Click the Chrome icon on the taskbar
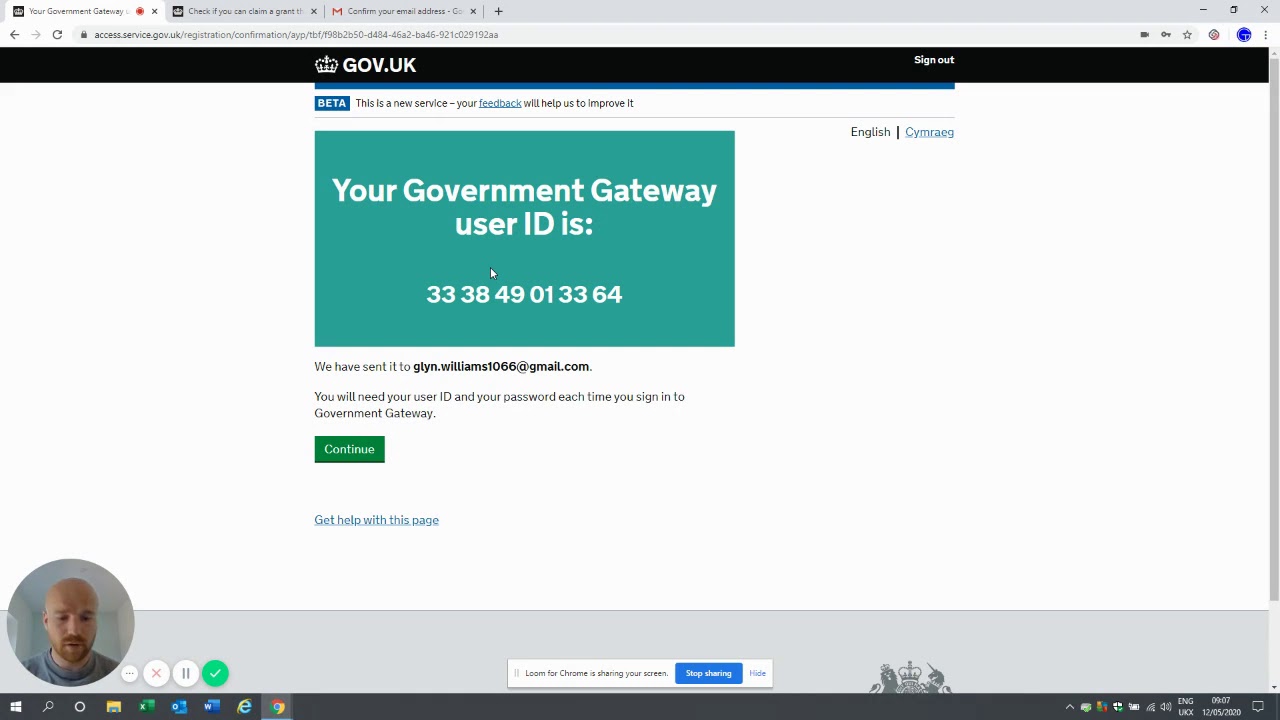 [277, 707]
